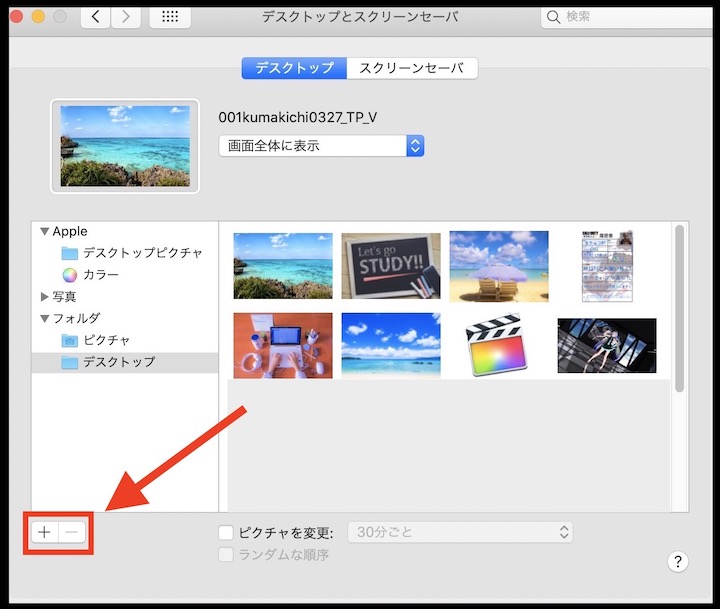The image size is (720, 609).
Task: Select デスクトップピクチャ in the sidebar
Action: (x=142, y=253)
